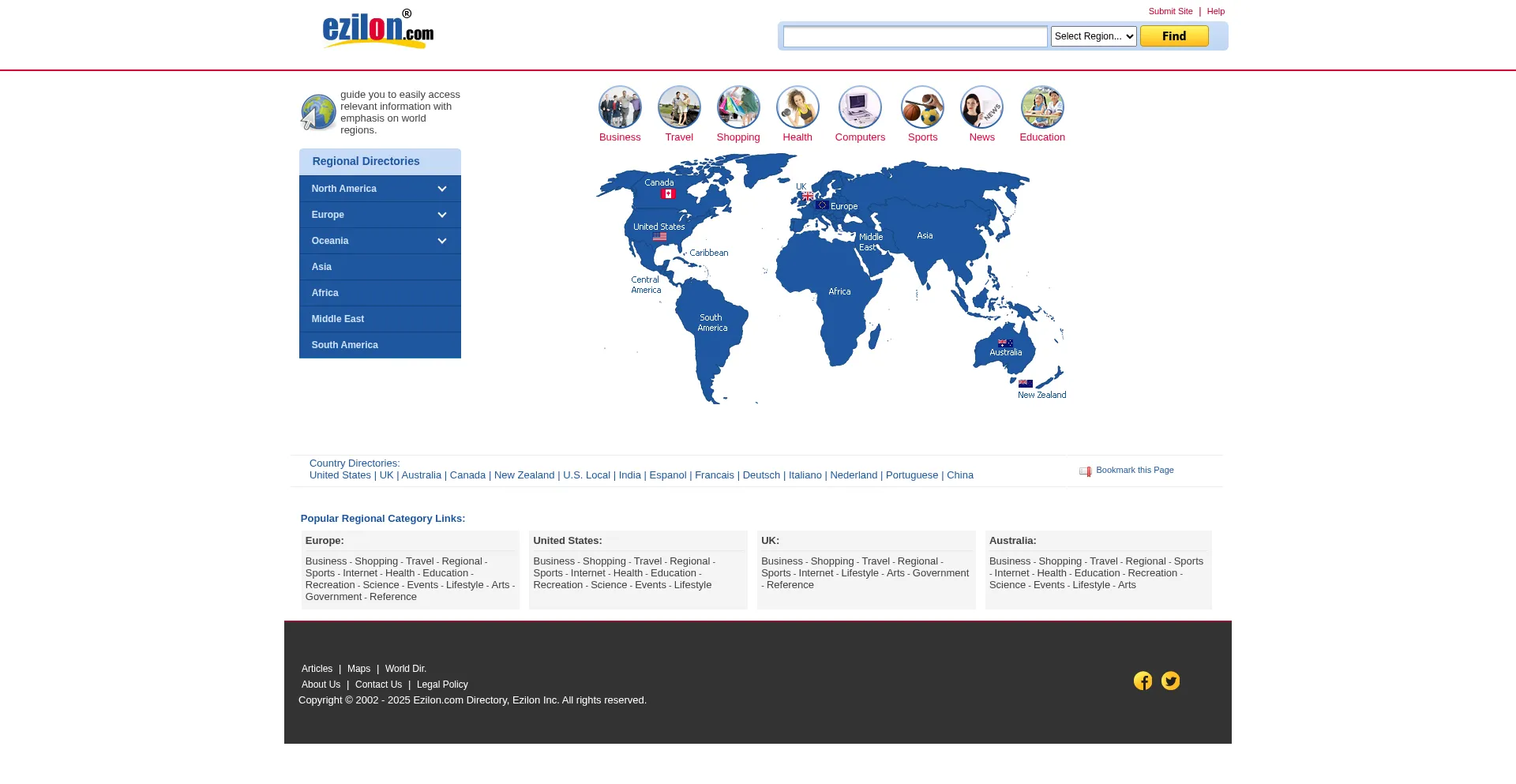Click the Education category icon

click(1042, 107)
